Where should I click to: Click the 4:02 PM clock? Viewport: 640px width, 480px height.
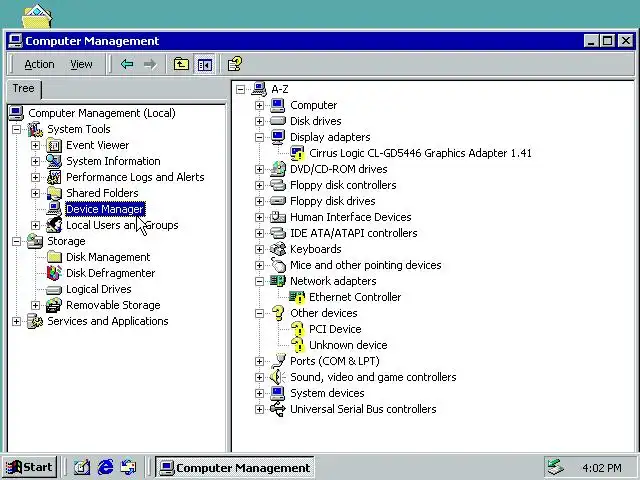pyautogui.click(x=602, y=468)
